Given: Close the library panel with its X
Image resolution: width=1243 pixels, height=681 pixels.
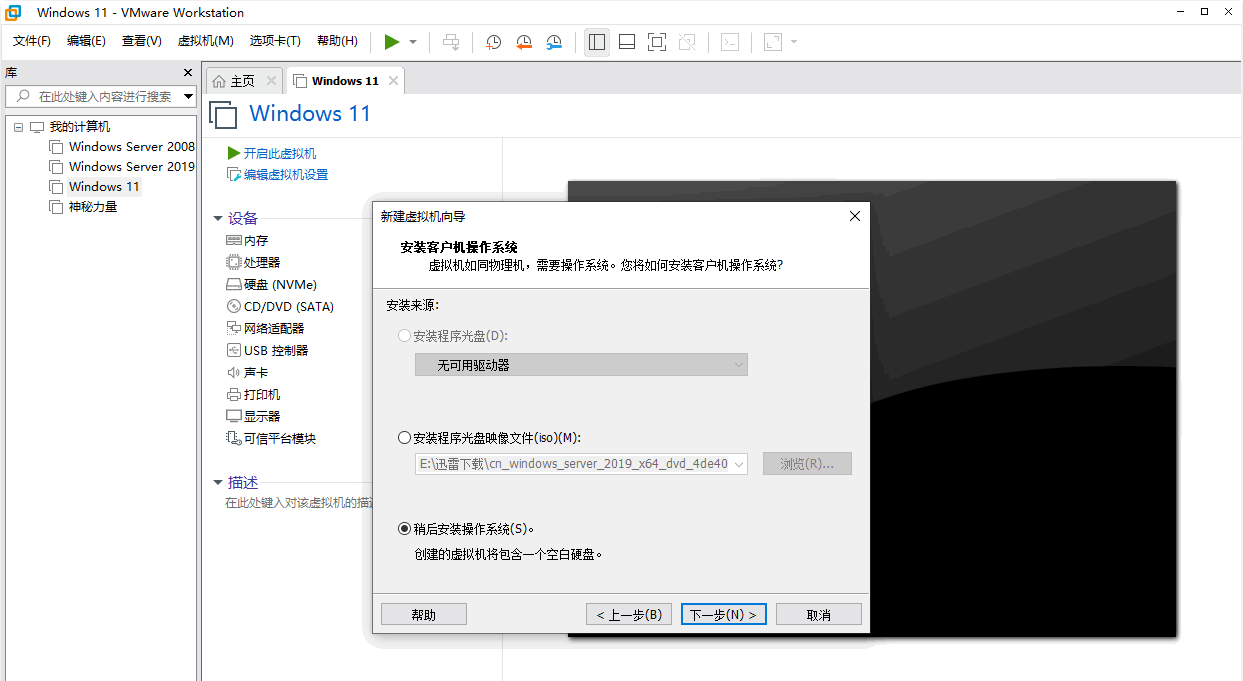Looking at the screenshot, I should 188,73.
